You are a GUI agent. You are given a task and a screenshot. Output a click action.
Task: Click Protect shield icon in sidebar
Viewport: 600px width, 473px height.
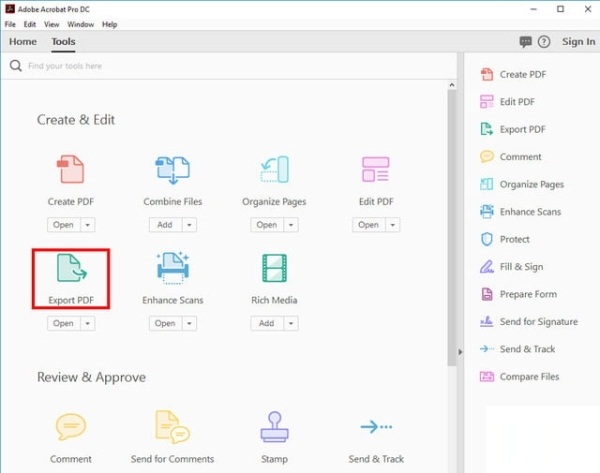coord(487,240)
